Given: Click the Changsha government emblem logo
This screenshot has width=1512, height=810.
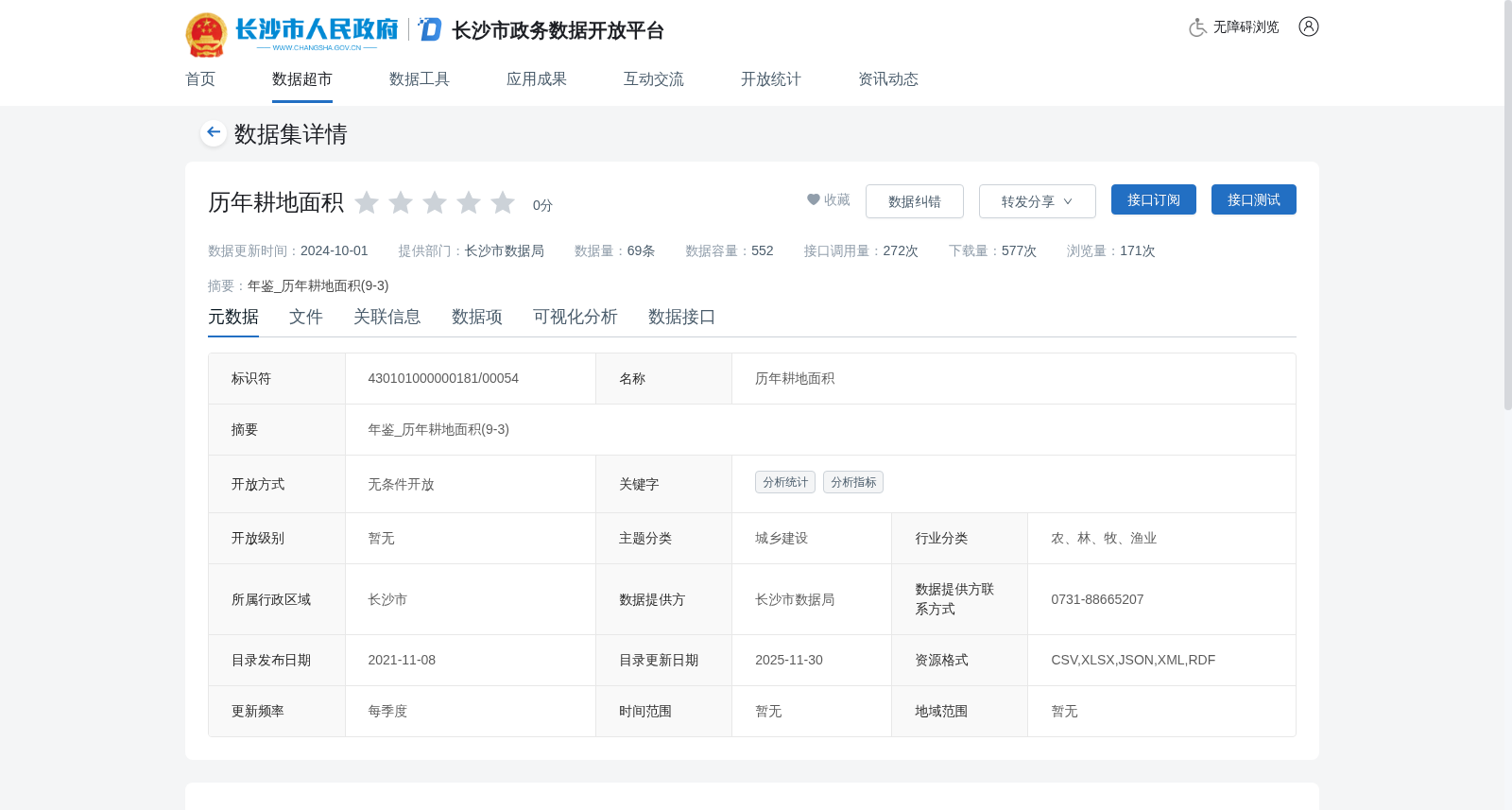Looking at the screenshot, I should point(206,35).
